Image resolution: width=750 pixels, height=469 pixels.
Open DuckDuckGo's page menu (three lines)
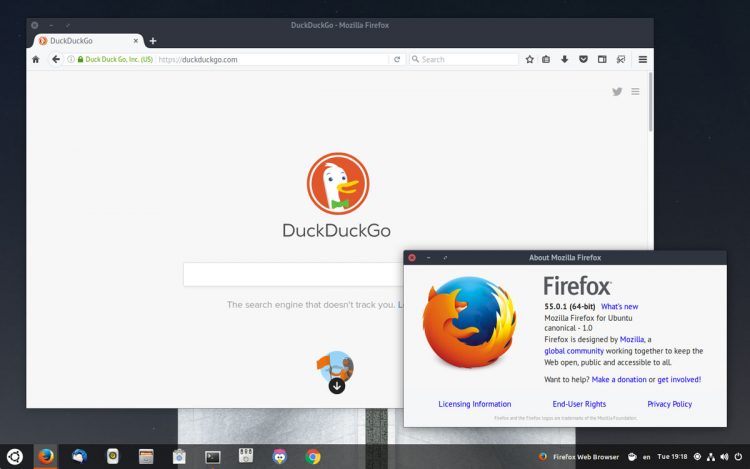[x=635, y=91]
